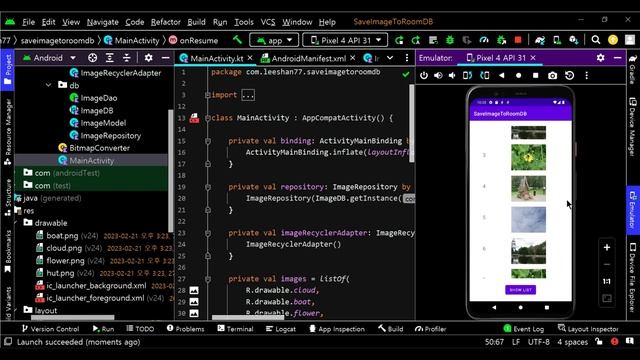Screen dimensions: 640x360
Task: Fold the class MainActivity block
Action: point(208,118)
